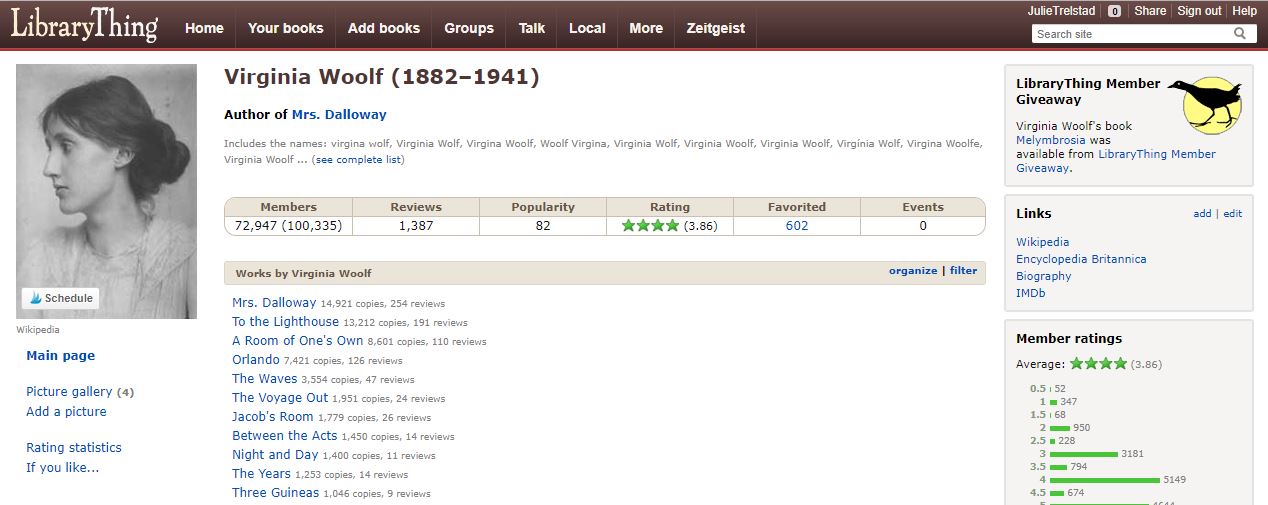Viewport: 1268px width, 505px height.
Task: Click the 4-star rating bar (5149)
Action: pyautogui.click(x=1105, y=480)
